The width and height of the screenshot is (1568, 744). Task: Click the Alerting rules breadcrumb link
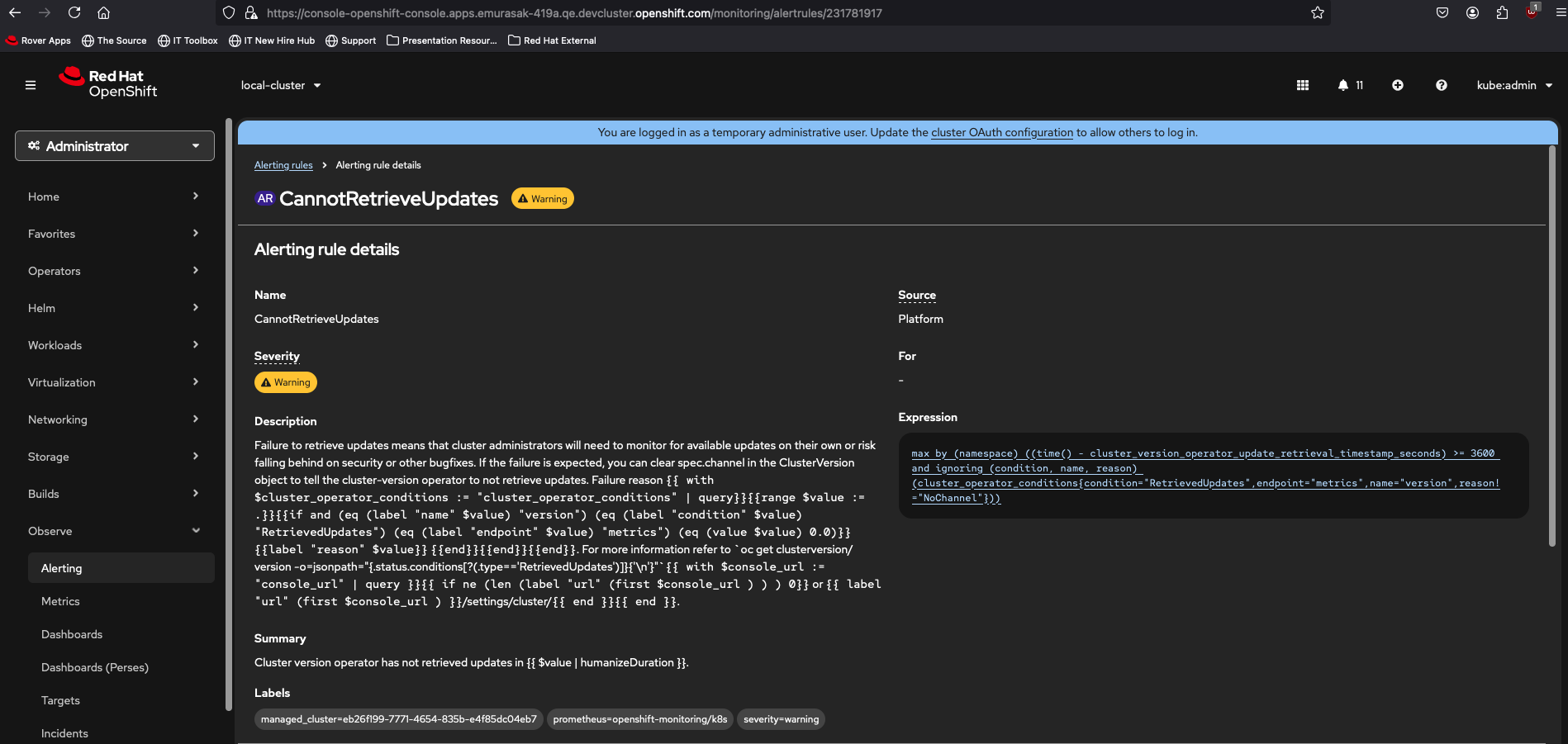coord(283,165)
